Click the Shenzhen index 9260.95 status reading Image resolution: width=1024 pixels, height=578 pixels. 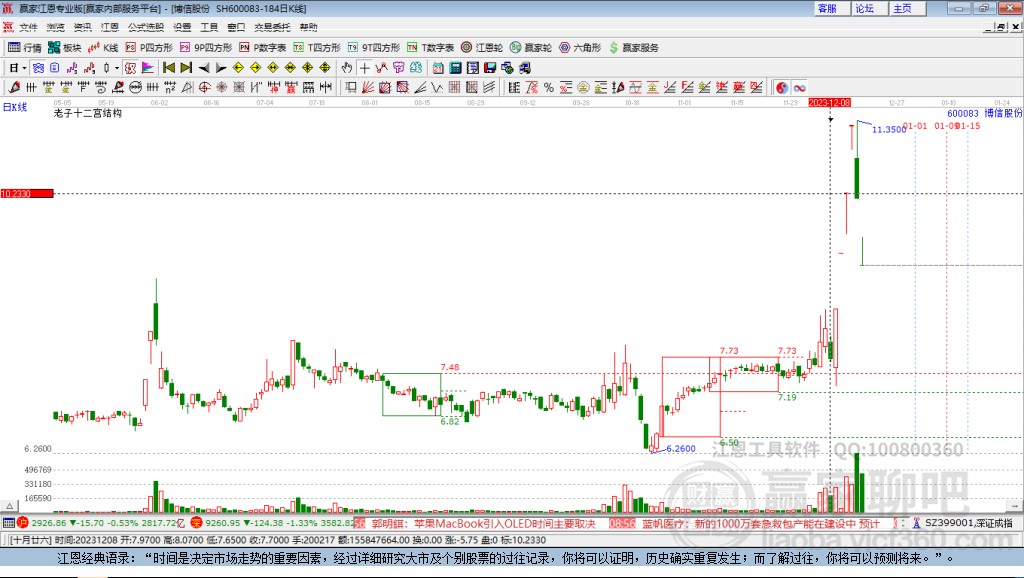tap(223, 523)
